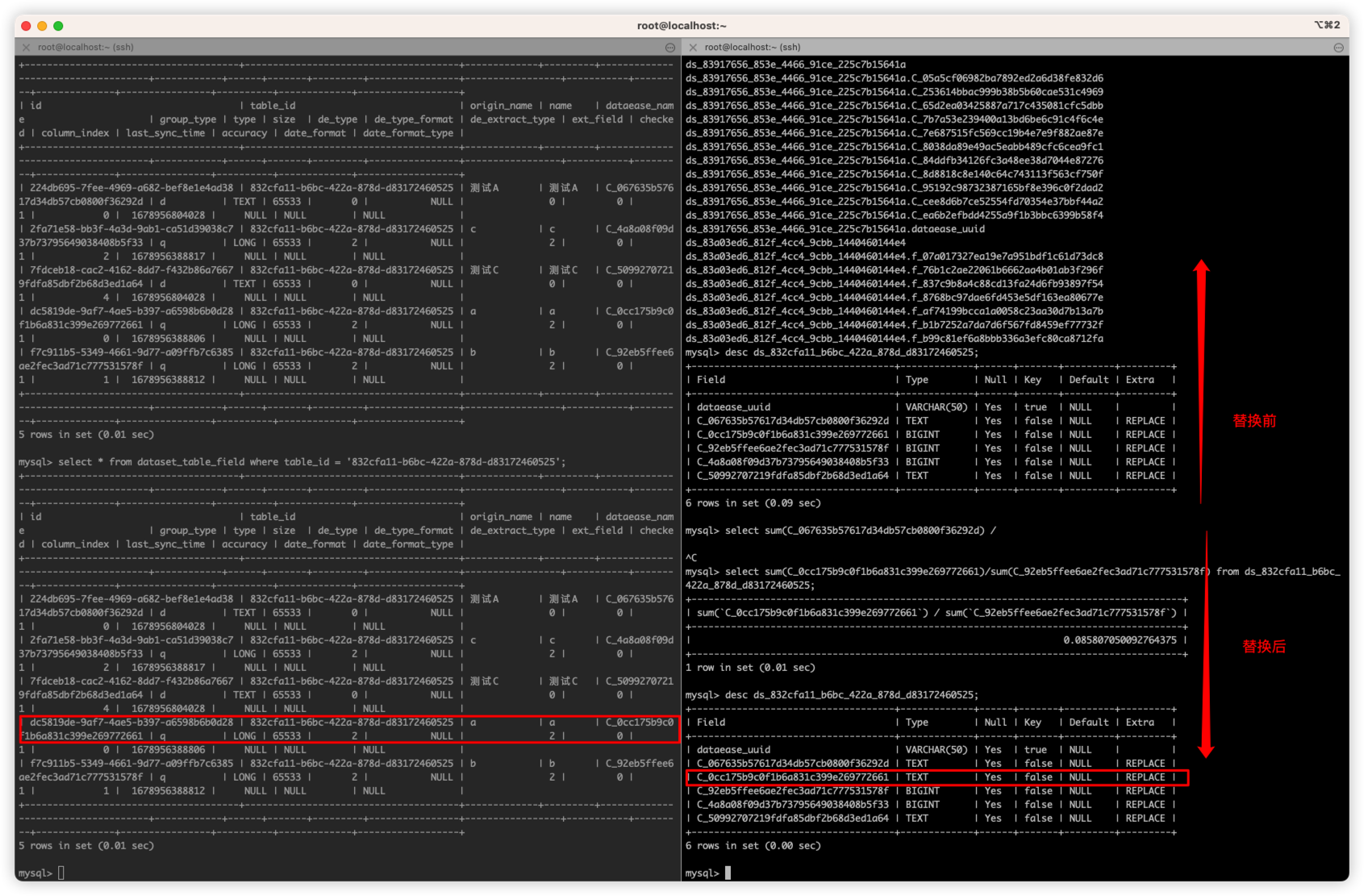Select the left root@localhost:~ (ssh) tab
Viewport: 1364px width, 896px height.
click(87, 47)
